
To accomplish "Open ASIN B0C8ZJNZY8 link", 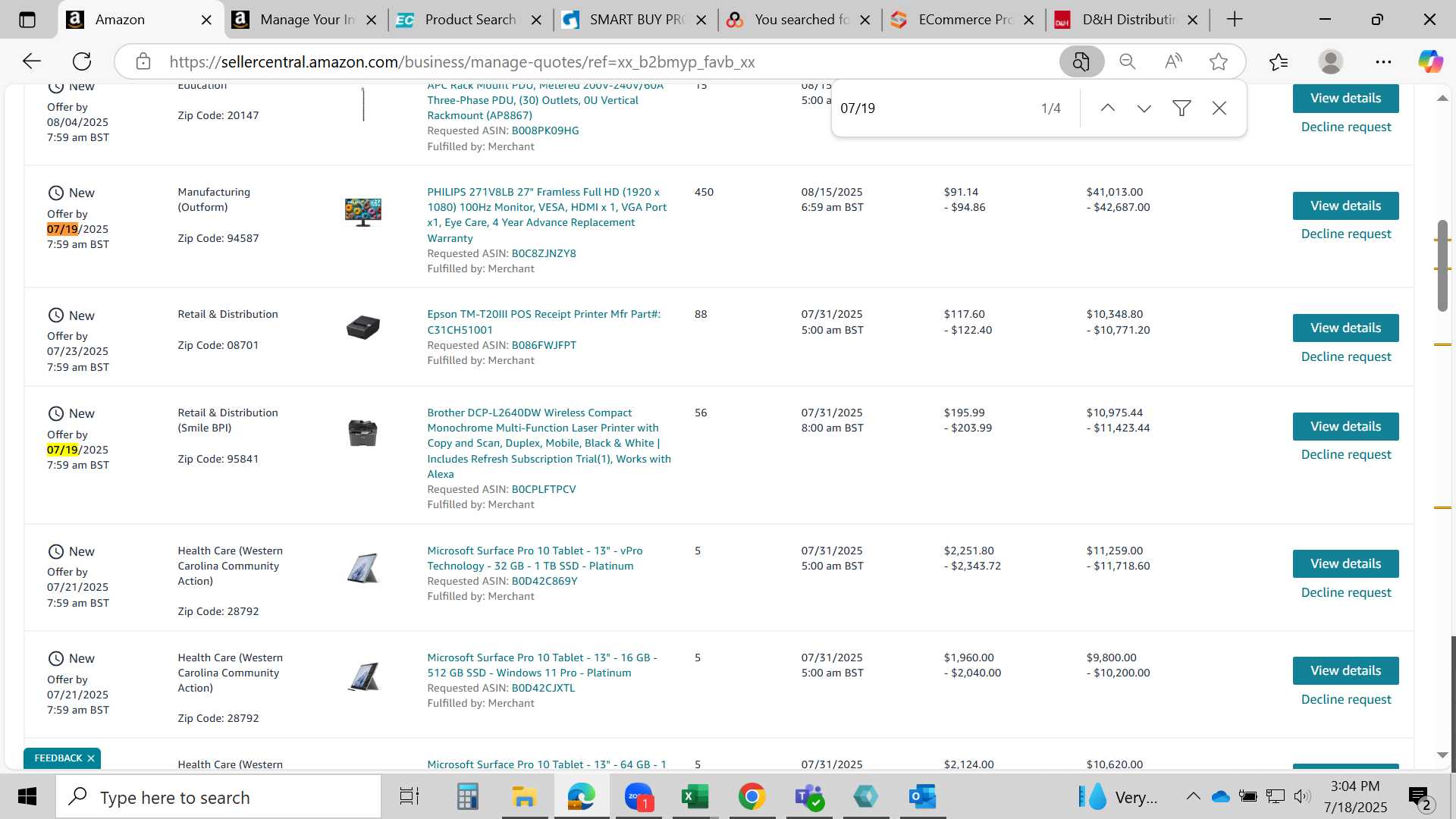I will [544, 253].
